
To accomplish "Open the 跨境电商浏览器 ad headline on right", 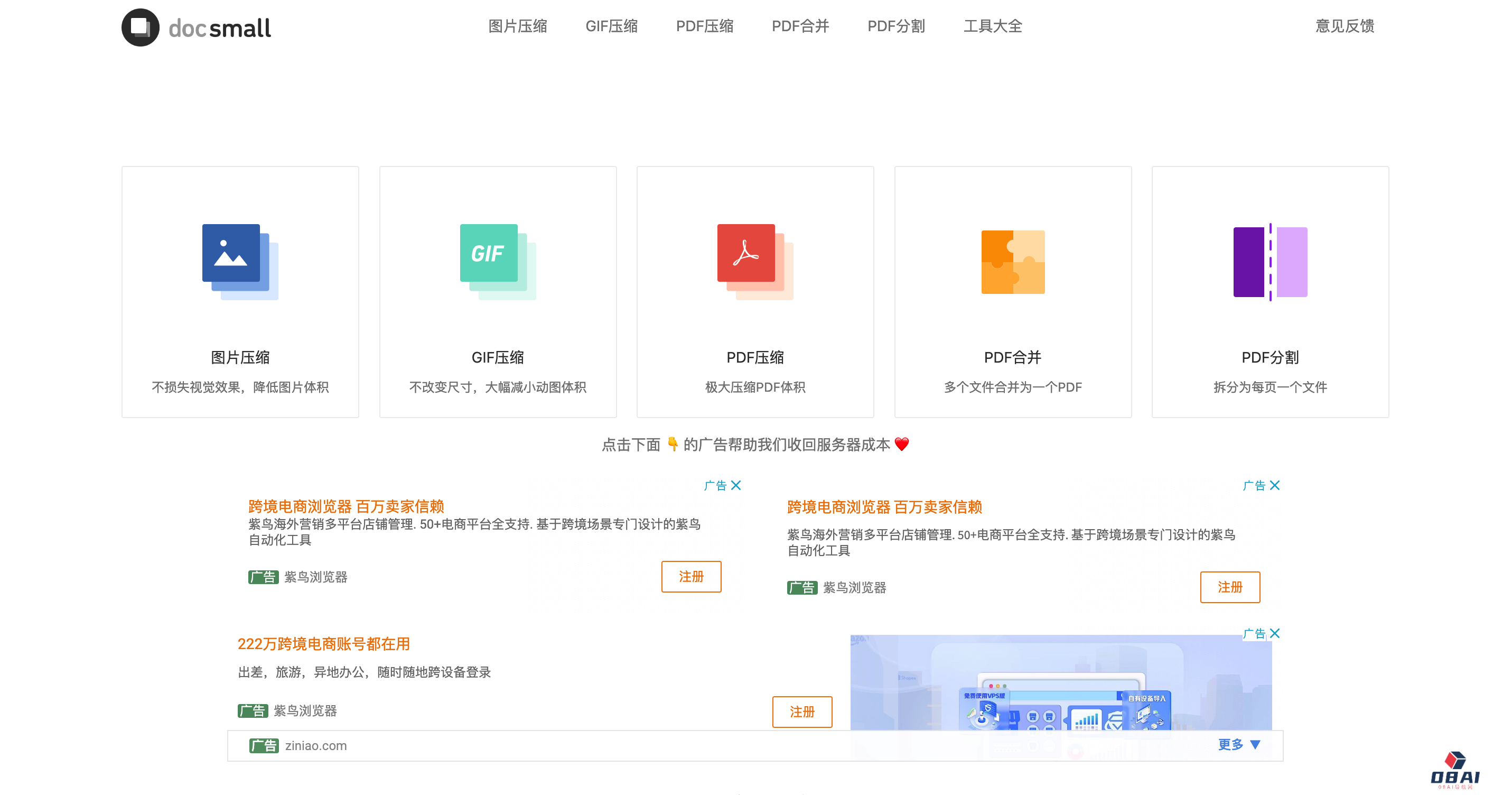I will (884, 507).
